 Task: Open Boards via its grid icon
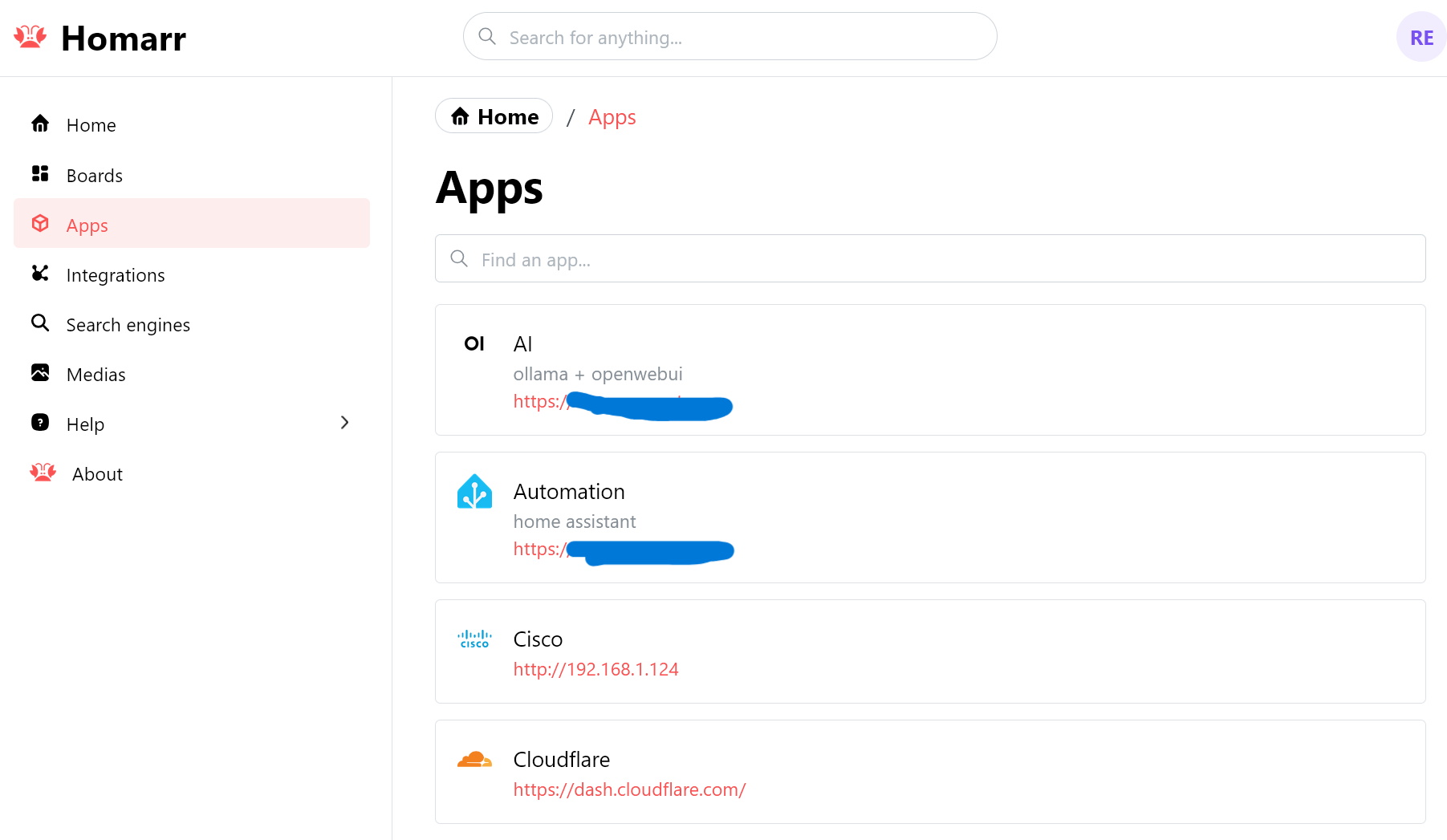[40, 173]
